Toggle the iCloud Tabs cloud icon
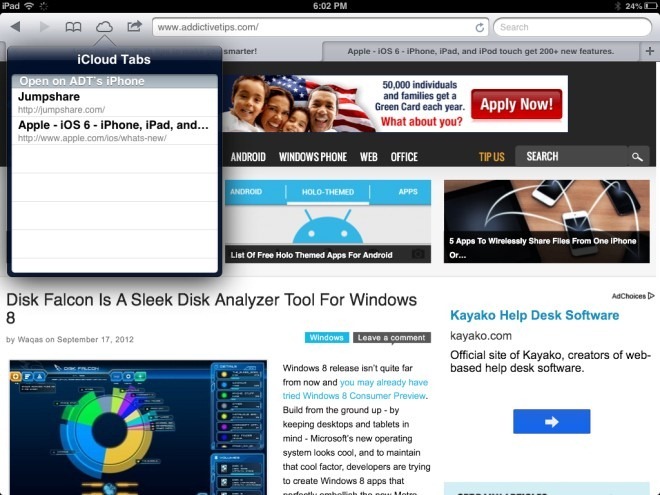The height and width of the screenshot is (495, 660). (x=104, y=27)
